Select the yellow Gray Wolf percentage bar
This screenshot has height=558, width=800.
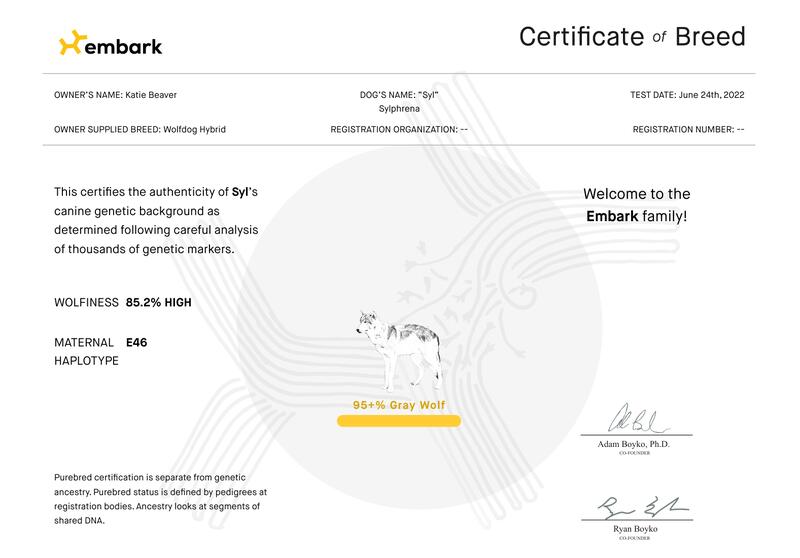point(399,421)
